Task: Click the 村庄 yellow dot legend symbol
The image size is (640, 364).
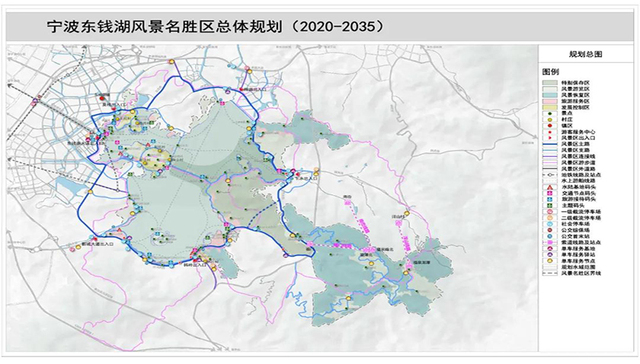Action: (550, 120)
